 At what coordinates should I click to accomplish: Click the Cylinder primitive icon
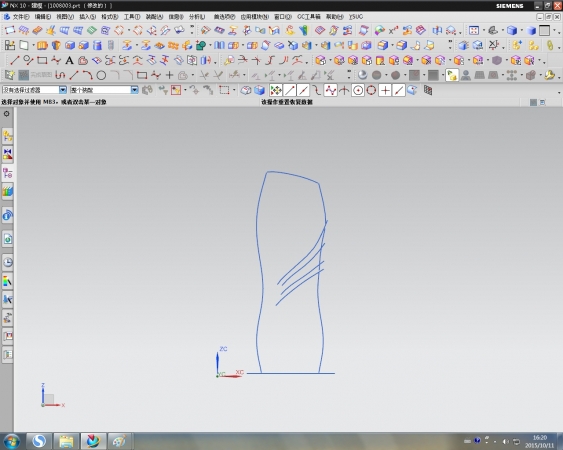coord(97,45)
